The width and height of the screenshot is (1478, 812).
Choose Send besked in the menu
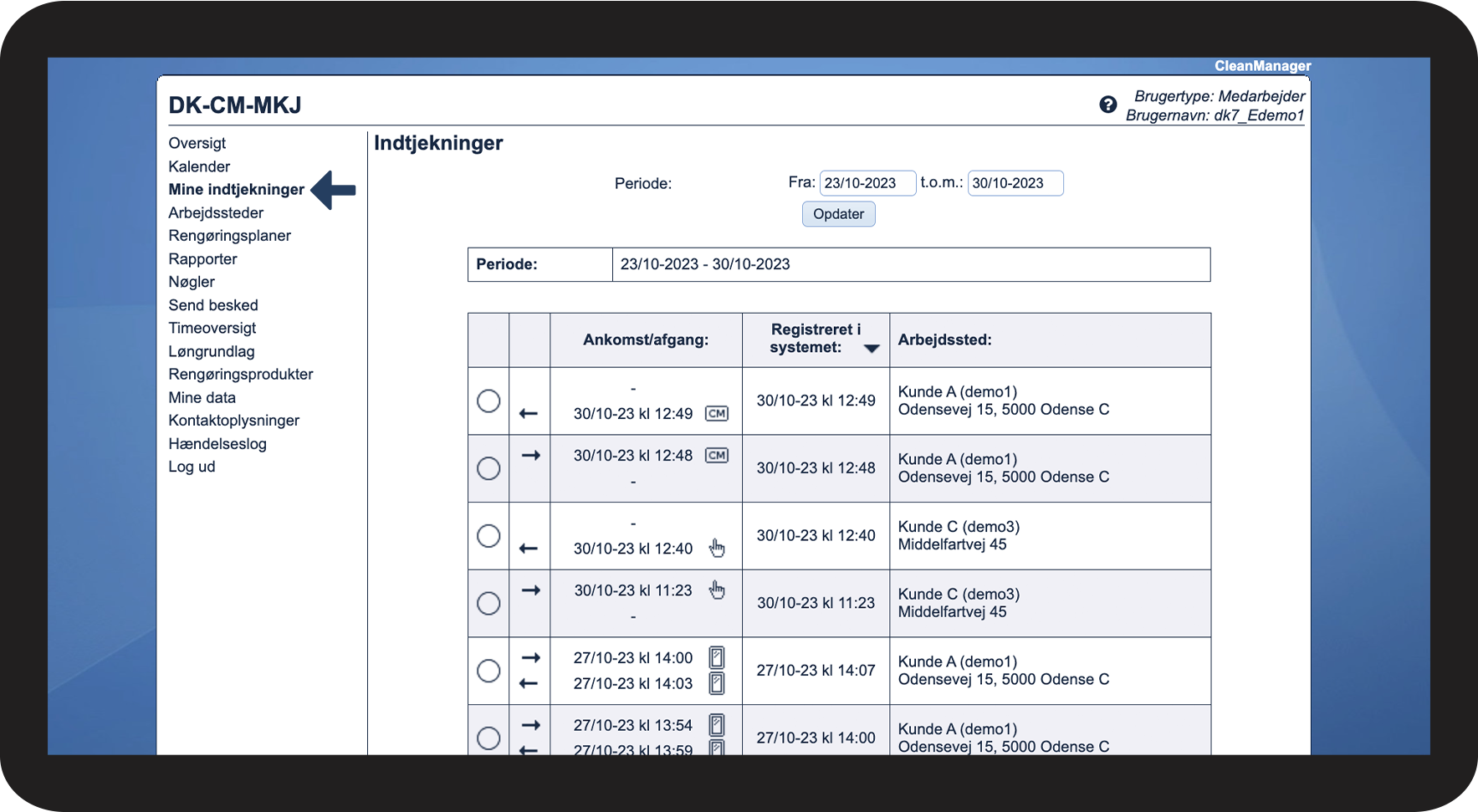click(213, 305)
